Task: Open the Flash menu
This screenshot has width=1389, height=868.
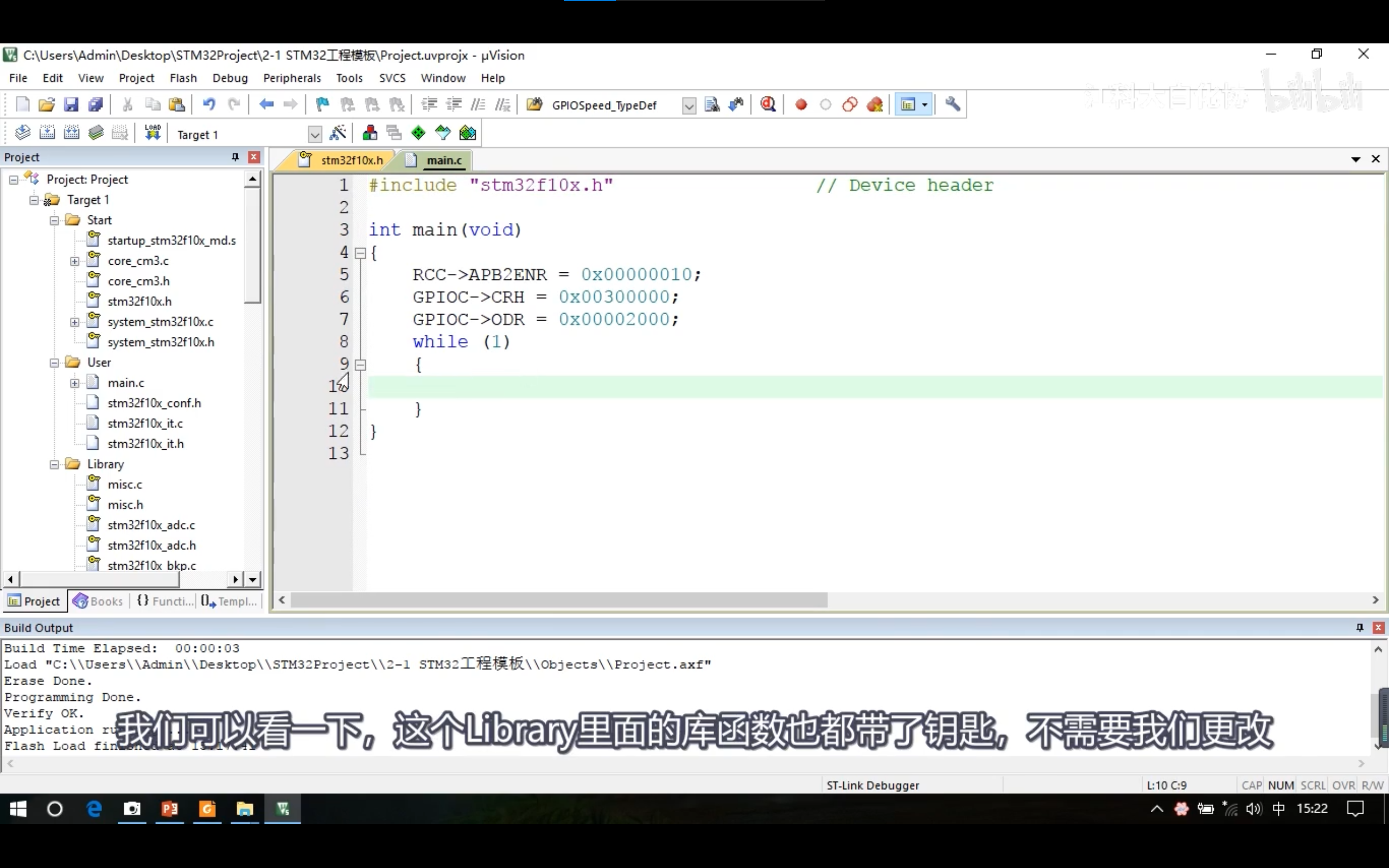Action: click(x=183, y=78)
